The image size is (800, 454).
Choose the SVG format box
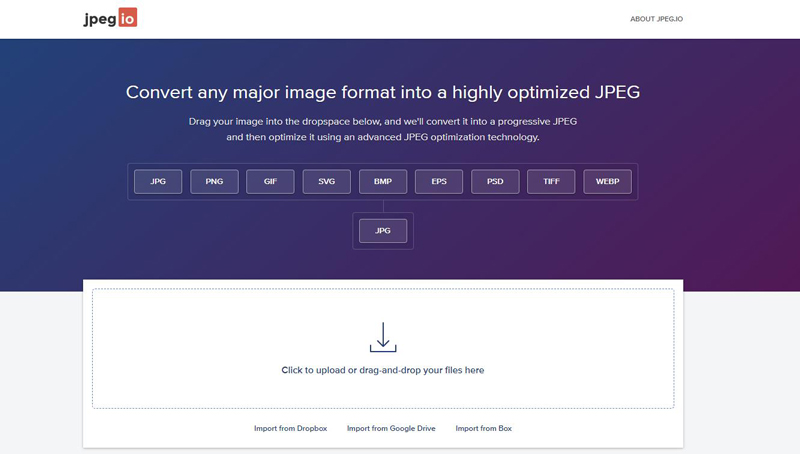pyautogui.click(x=327, y=182)
